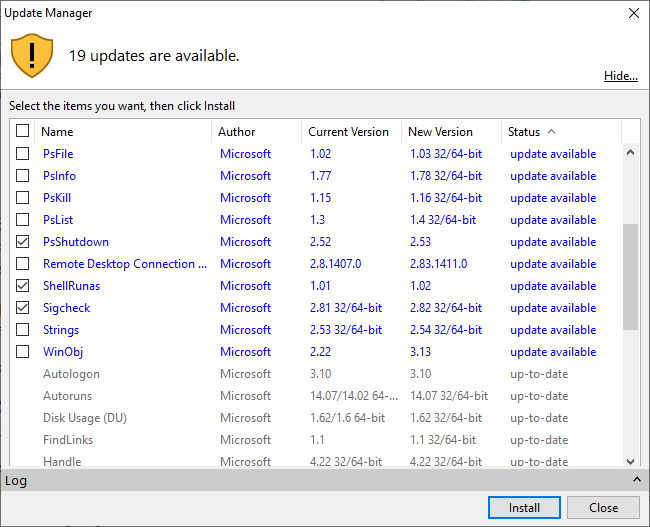Click WinObj new version 3.13

(420, 352)
